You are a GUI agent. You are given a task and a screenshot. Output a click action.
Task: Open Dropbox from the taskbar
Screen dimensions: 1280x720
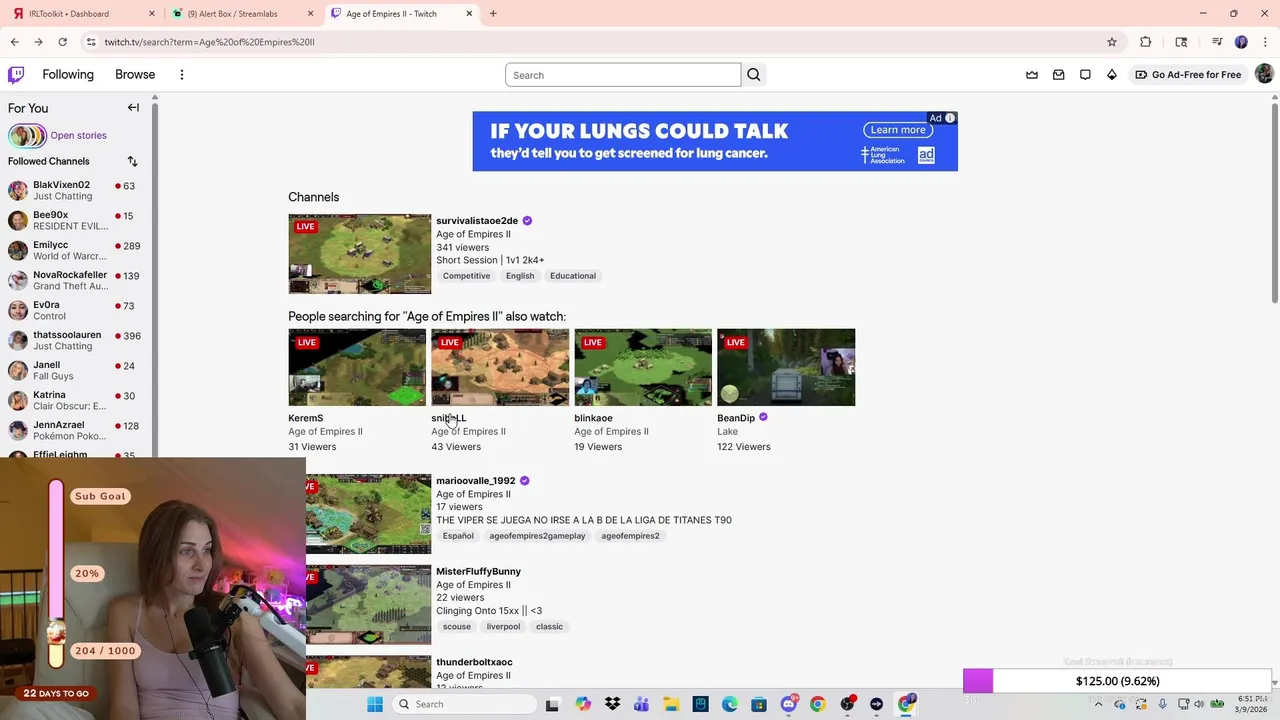click(x=612, y=704)
